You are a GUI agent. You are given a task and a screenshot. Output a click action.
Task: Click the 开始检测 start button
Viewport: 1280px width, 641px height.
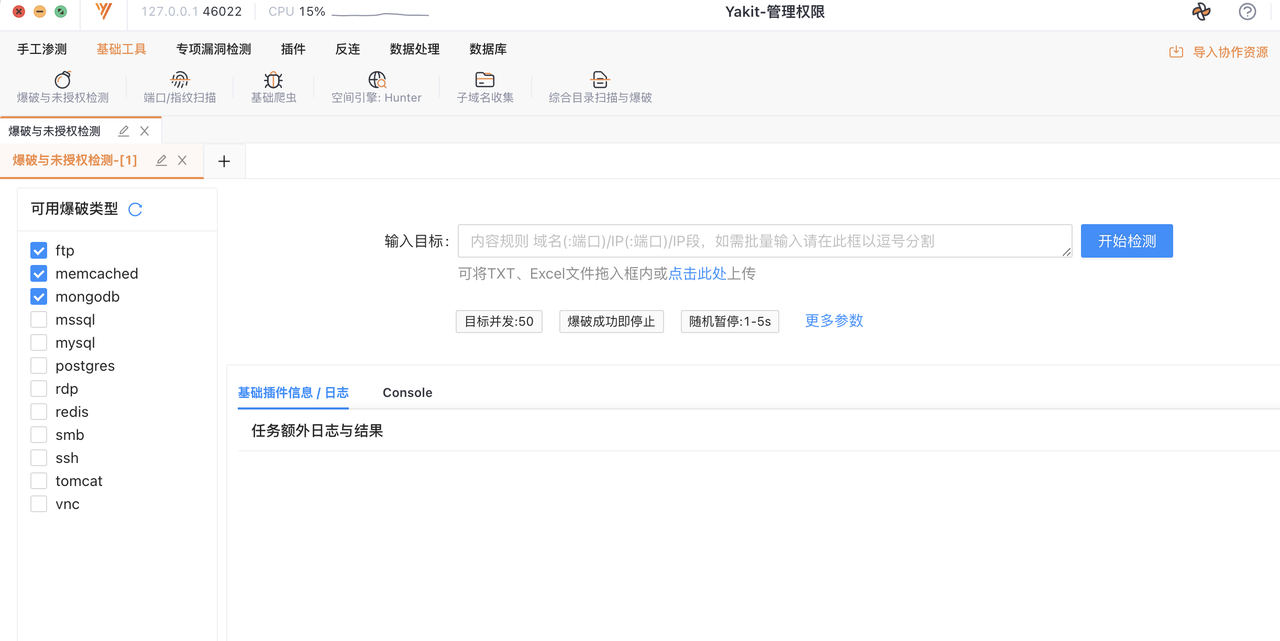pos(1126,241)
